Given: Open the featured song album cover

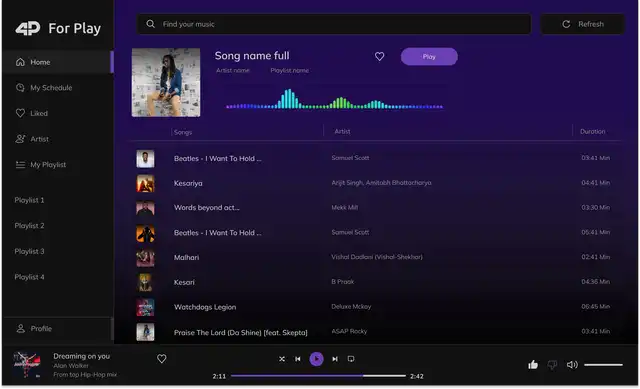Looking at the screenshot, I should 166,82.
